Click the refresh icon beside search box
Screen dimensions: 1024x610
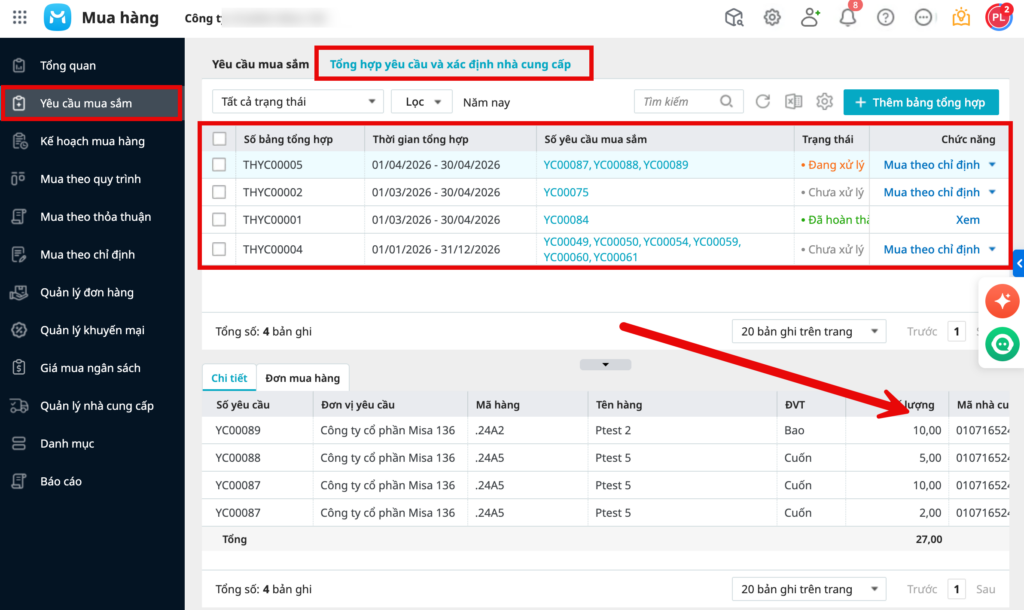coord(763,102)
